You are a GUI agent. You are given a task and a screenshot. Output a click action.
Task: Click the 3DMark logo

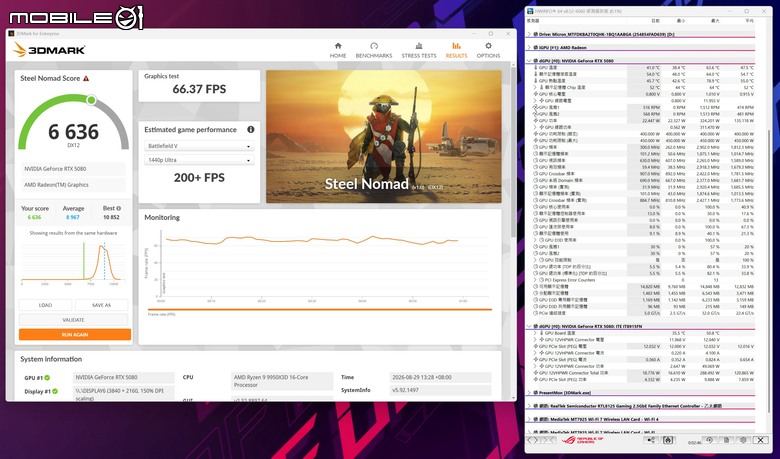[x=49, y=50]
